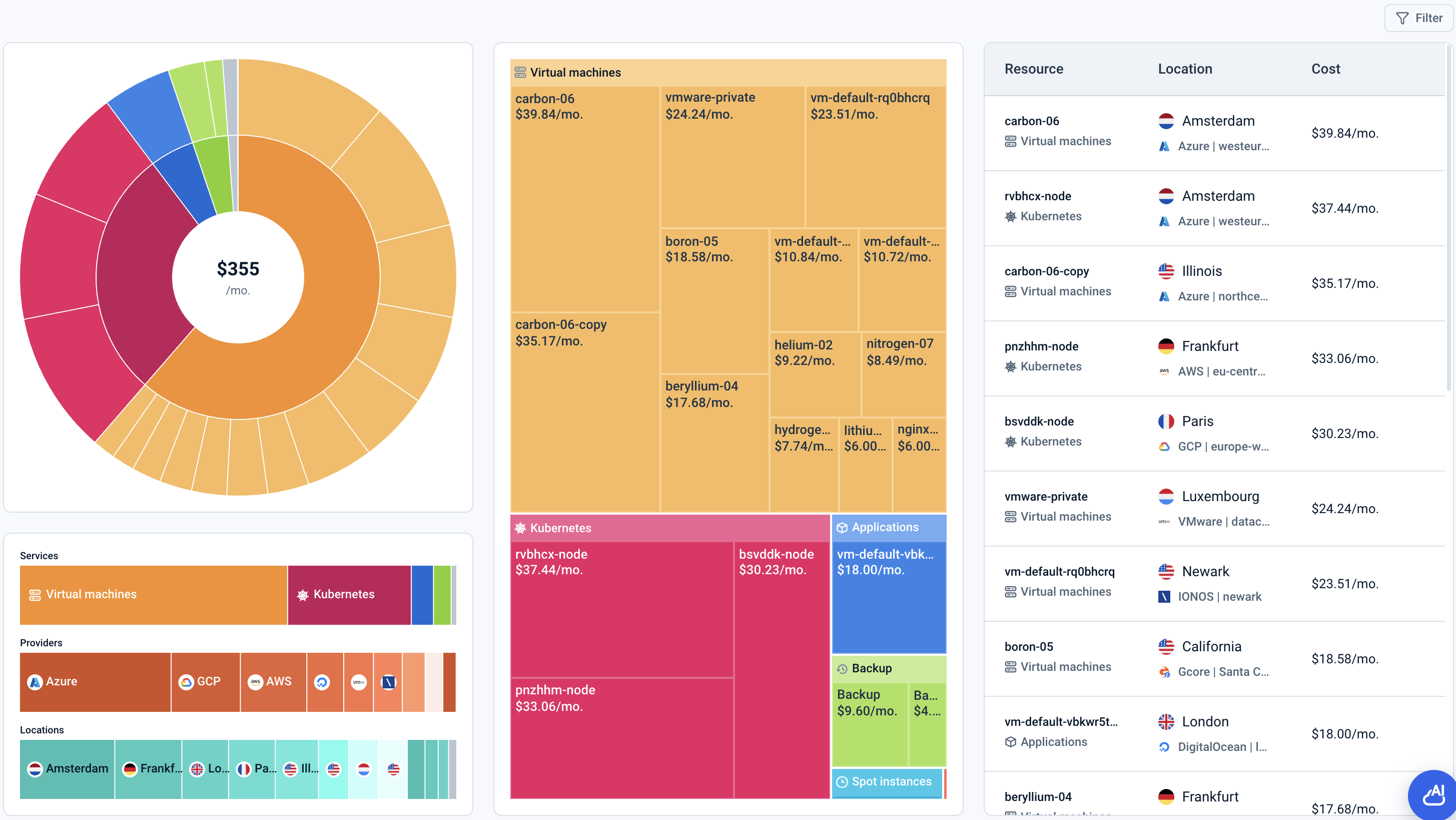Select the helium-02 treemap tile

(x=815, y=374)
